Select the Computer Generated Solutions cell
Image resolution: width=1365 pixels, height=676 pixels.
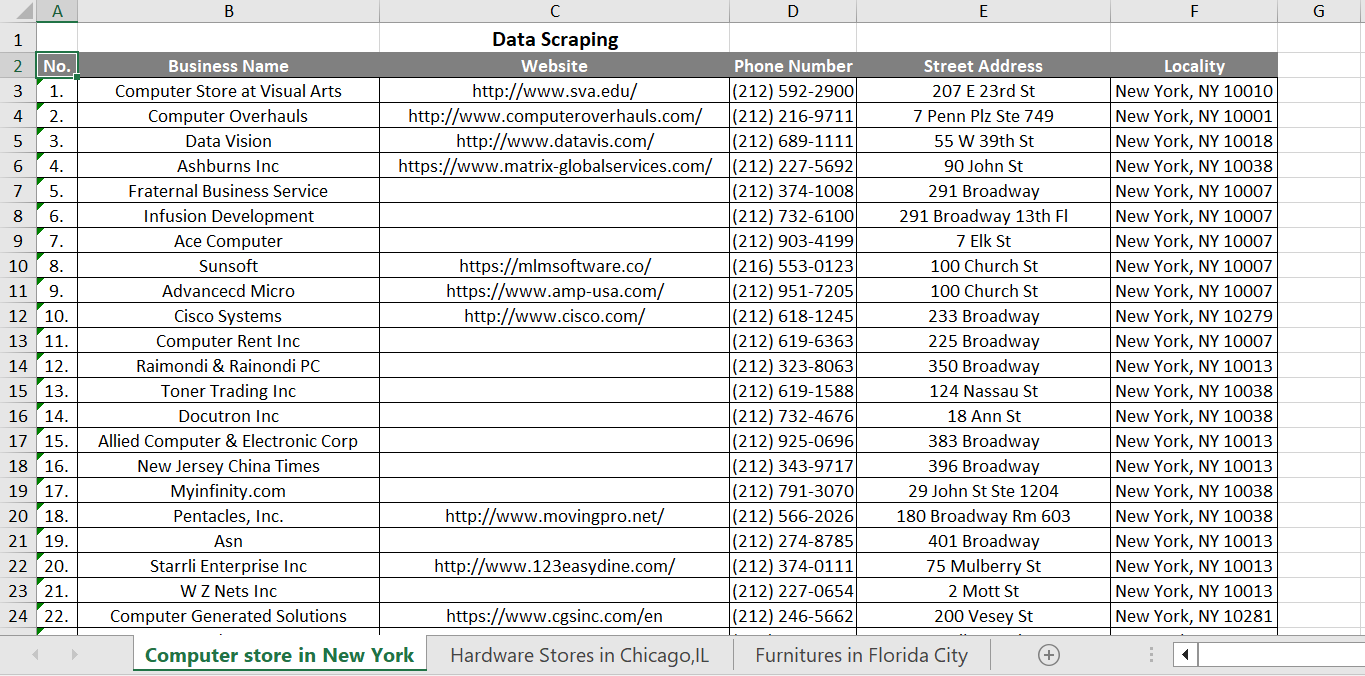point(228,616)
